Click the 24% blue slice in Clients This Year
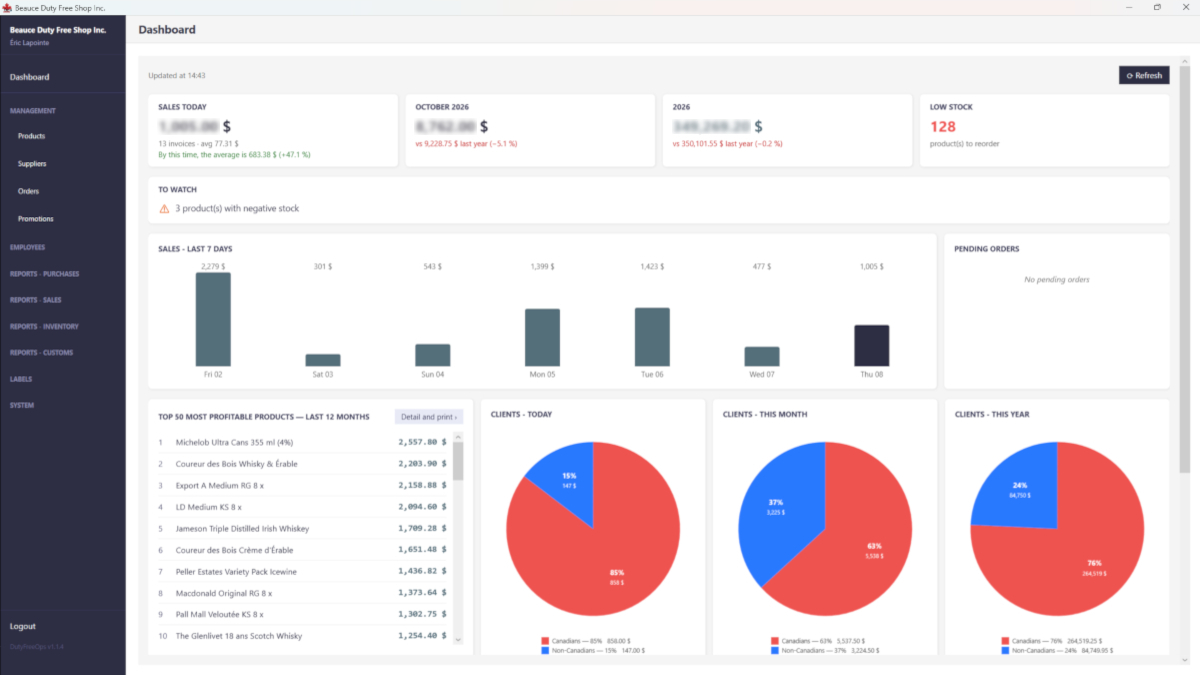 point(1020,490)
